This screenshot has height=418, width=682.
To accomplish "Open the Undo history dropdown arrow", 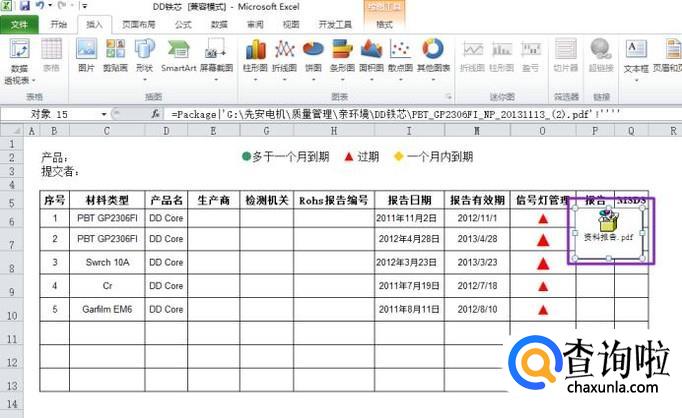I will 50,6.
